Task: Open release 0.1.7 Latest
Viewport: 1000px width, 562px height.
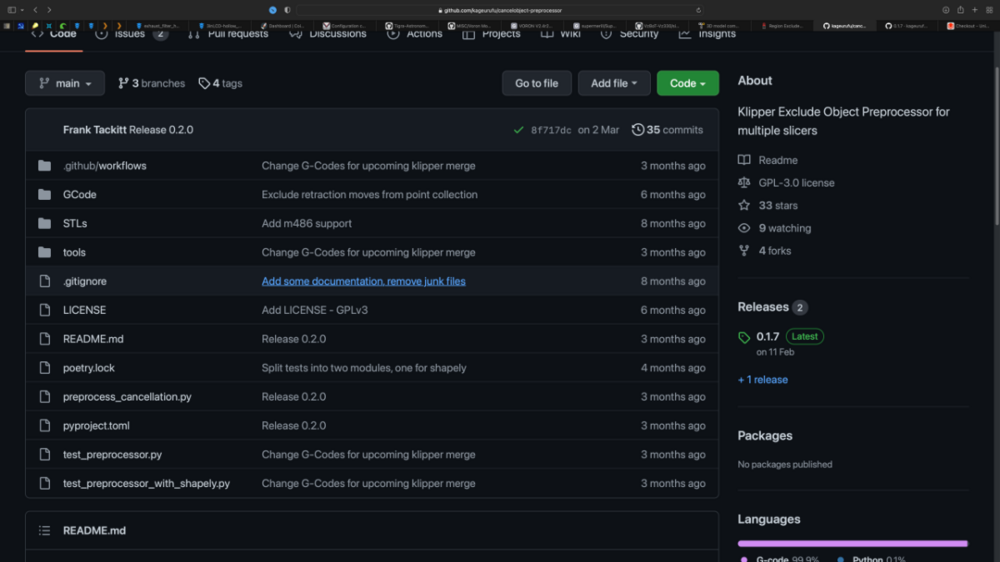Action: (790, 336)
